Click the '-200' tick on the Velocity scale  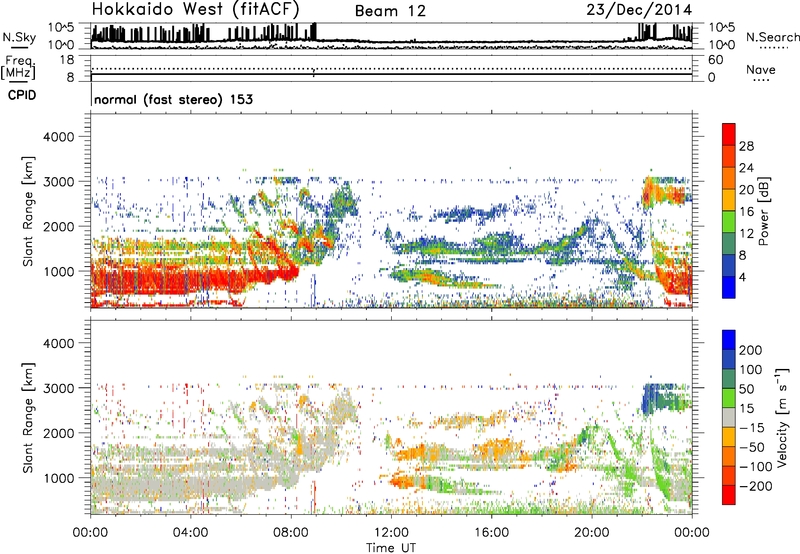click(x=754, y=486)
